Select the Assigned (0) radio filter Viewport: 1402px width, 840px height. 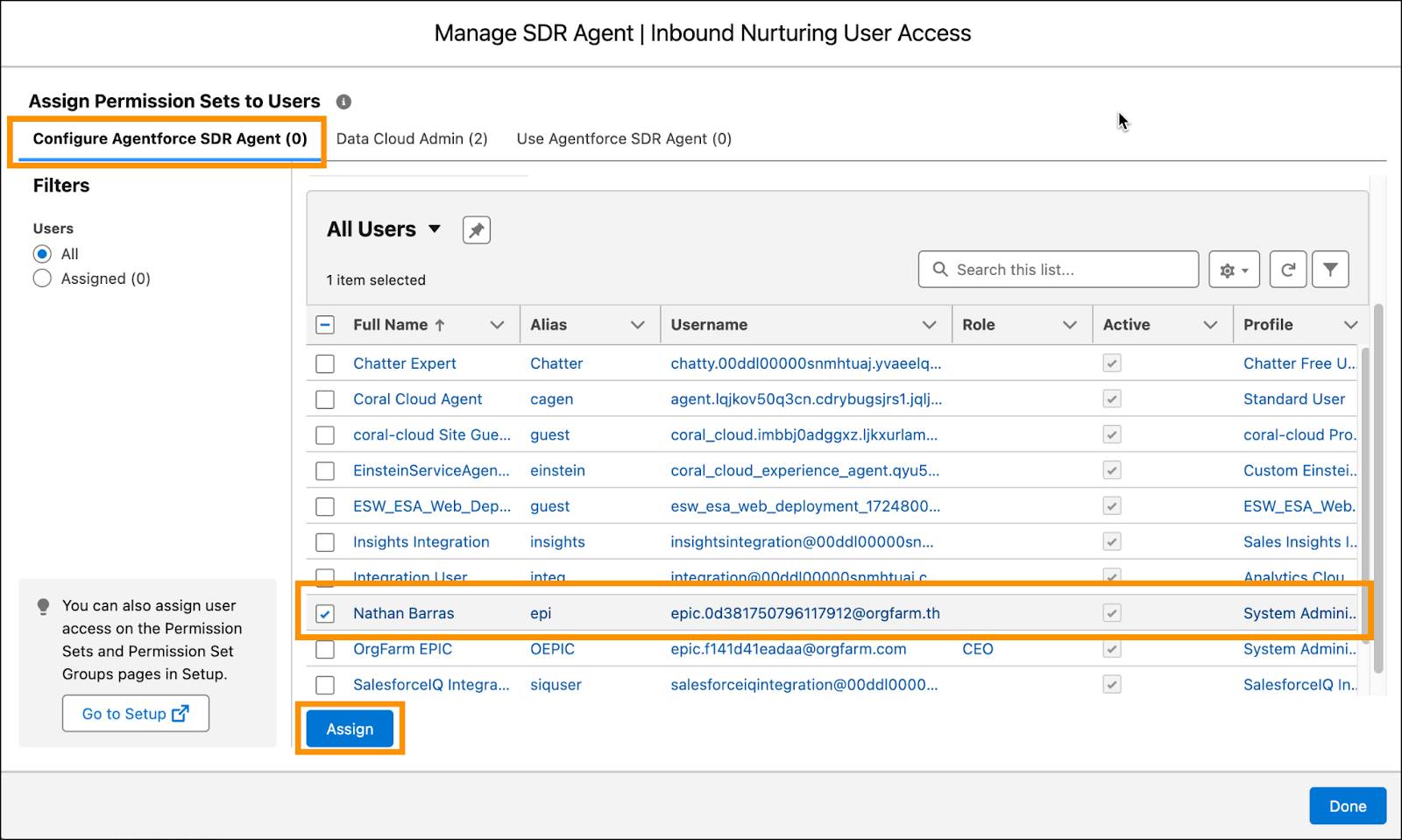click(42, 279)
